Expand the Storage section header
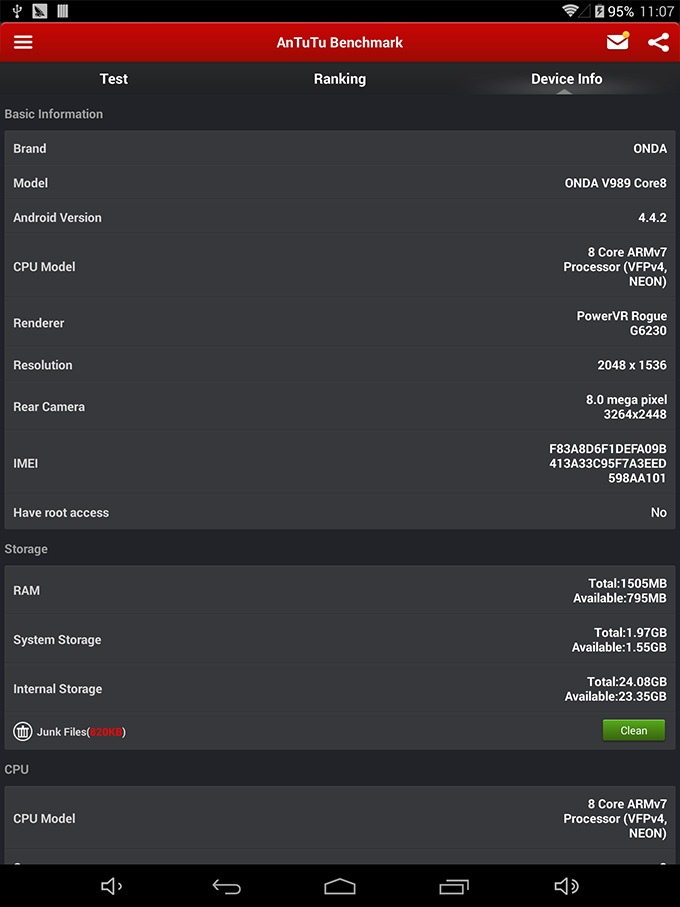Image resolution: width=680 pixels, height=907 pixels. coord(26,549)
